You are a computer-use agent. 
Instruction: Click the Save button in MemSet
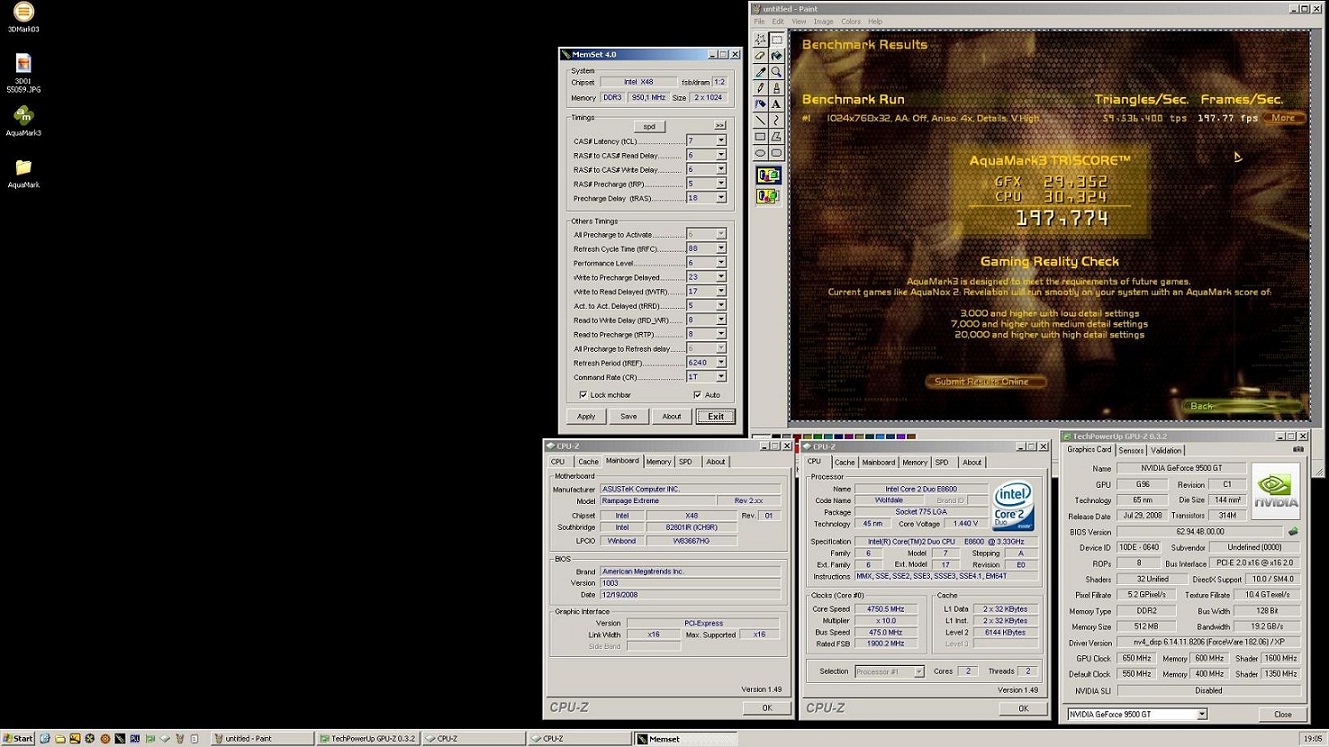point(628,417)
